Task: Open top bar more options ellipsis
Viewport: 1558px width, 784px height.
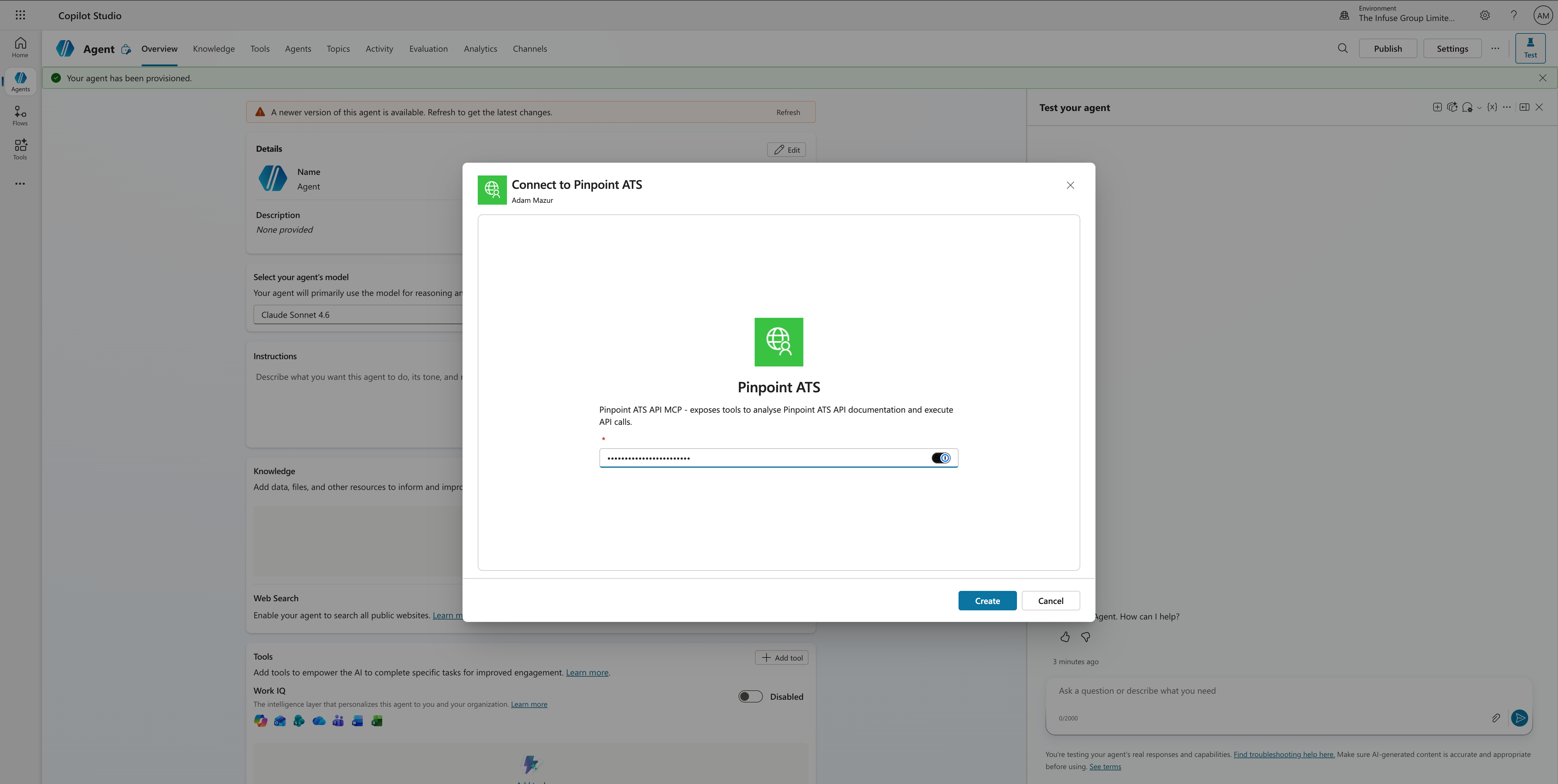Action: point(1494,48)
